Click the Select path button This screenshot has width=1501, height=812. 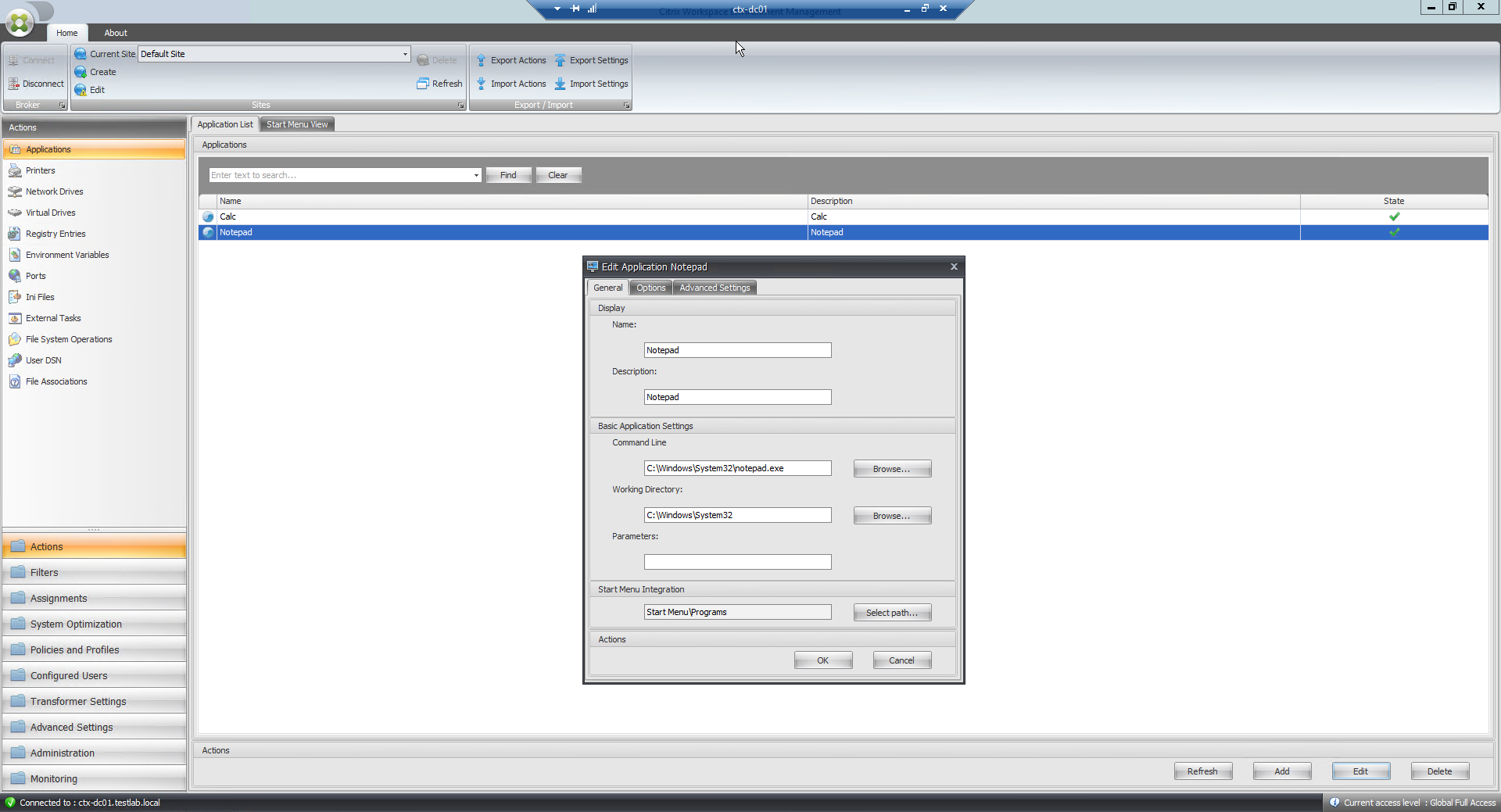coord(892,613)
